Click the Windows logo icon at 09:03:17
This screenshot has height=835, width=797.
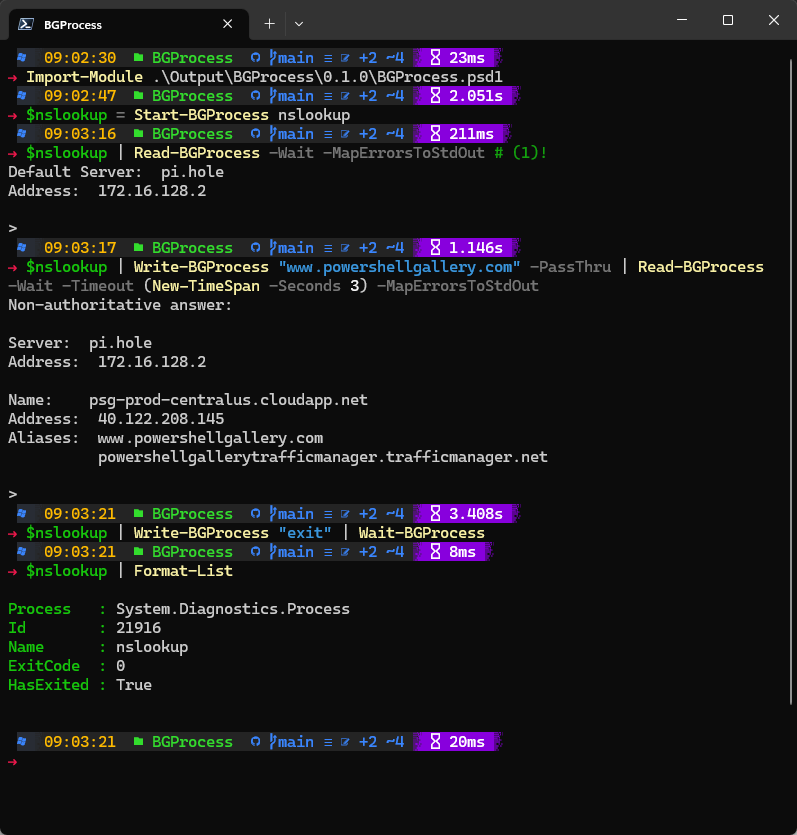point(22,247)
